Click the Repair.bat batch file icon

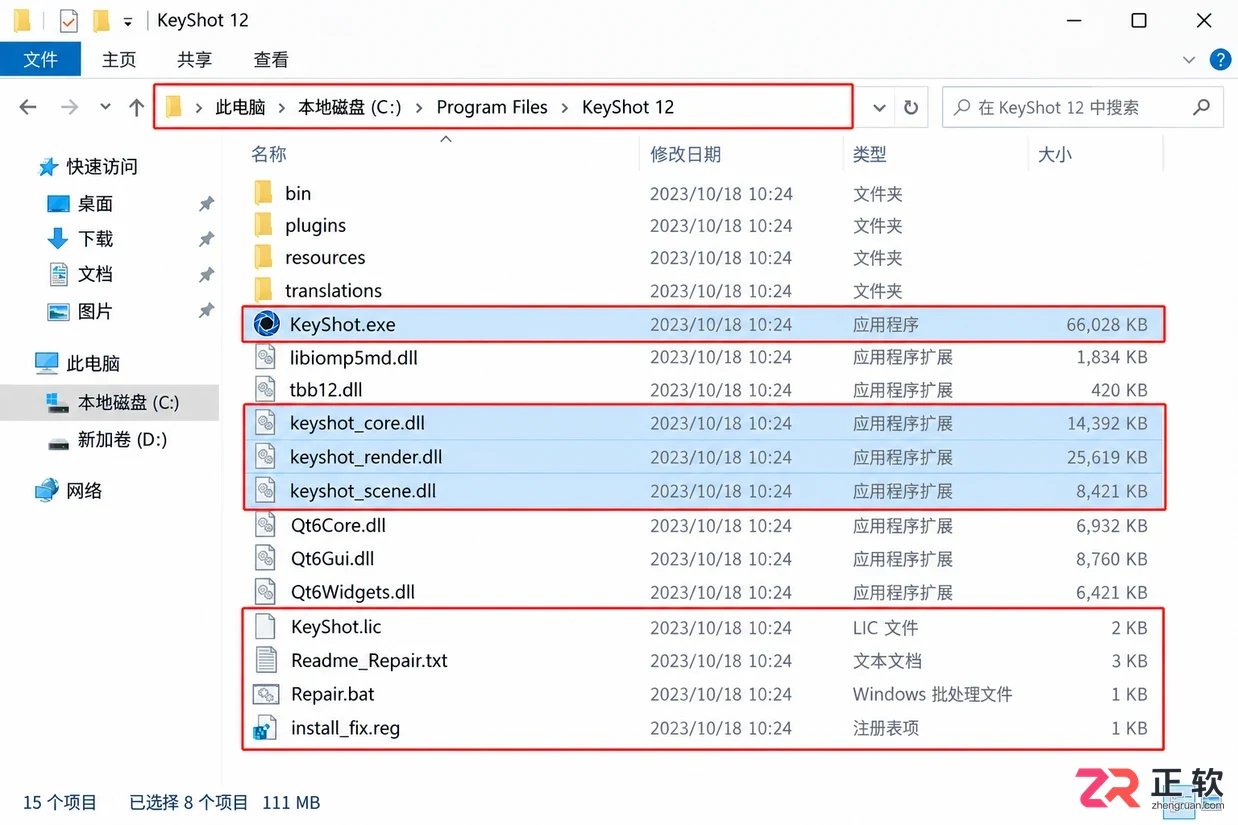point(265,694)
